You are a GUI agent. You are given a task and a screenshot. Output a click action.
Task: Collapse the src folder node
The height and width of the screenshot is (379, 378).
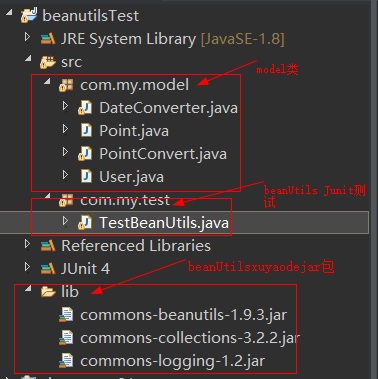tap(28, 59)
